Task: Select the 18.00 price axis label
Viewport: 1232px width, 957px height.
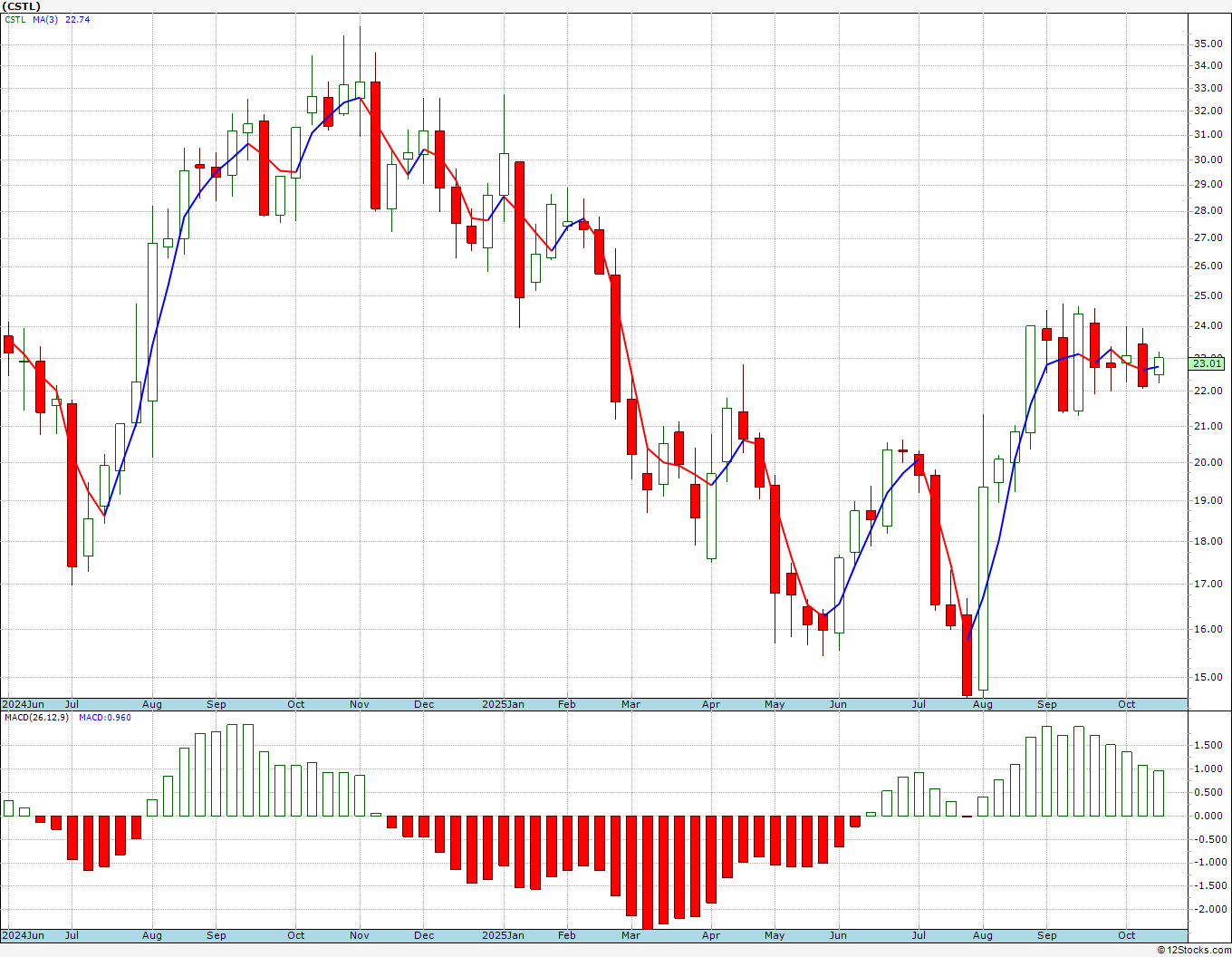Action: pyautogui.click(x=1207, y=542)
